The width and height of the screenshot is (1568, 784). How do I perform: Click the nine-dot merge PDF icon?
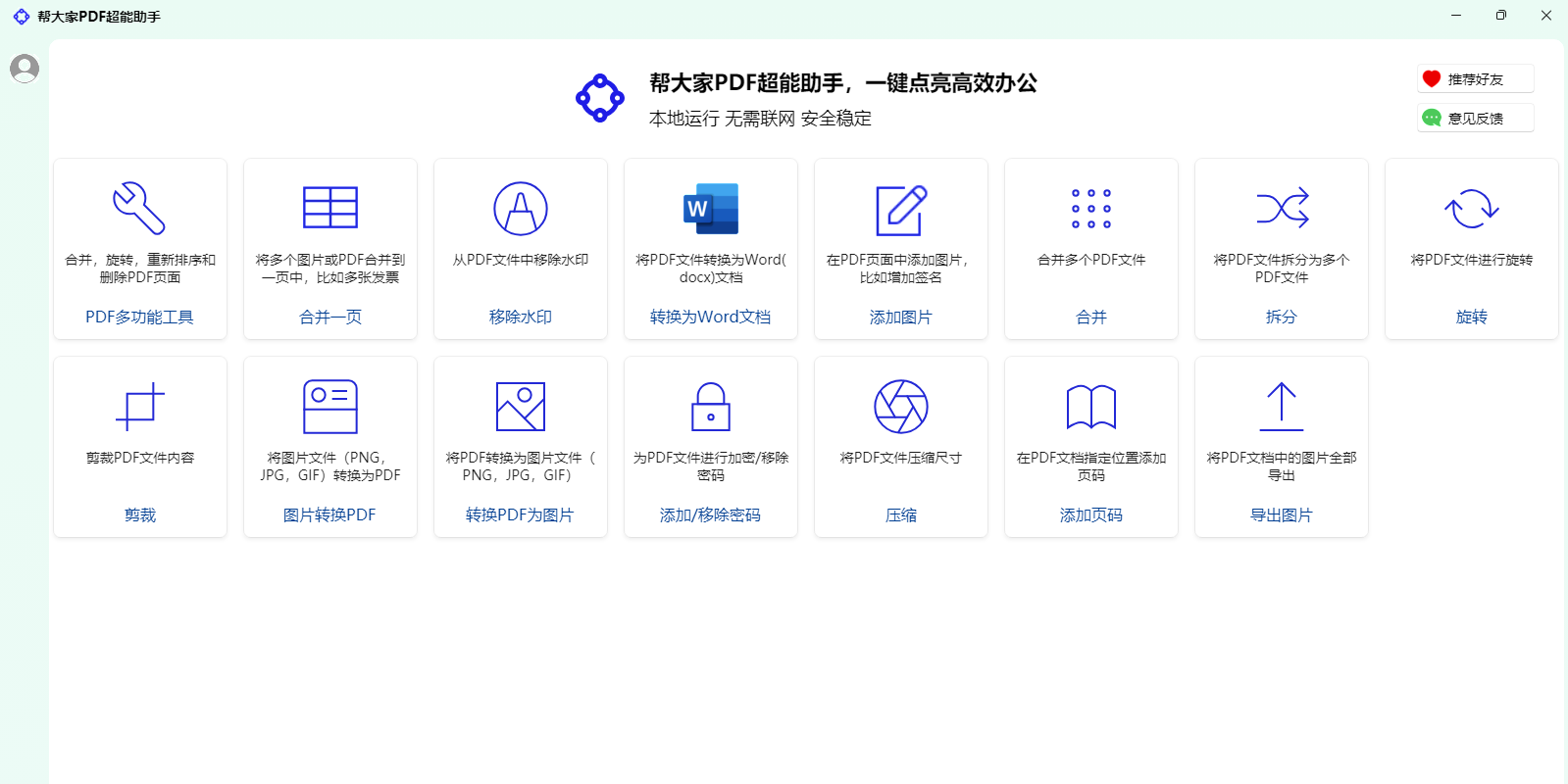1090,209
